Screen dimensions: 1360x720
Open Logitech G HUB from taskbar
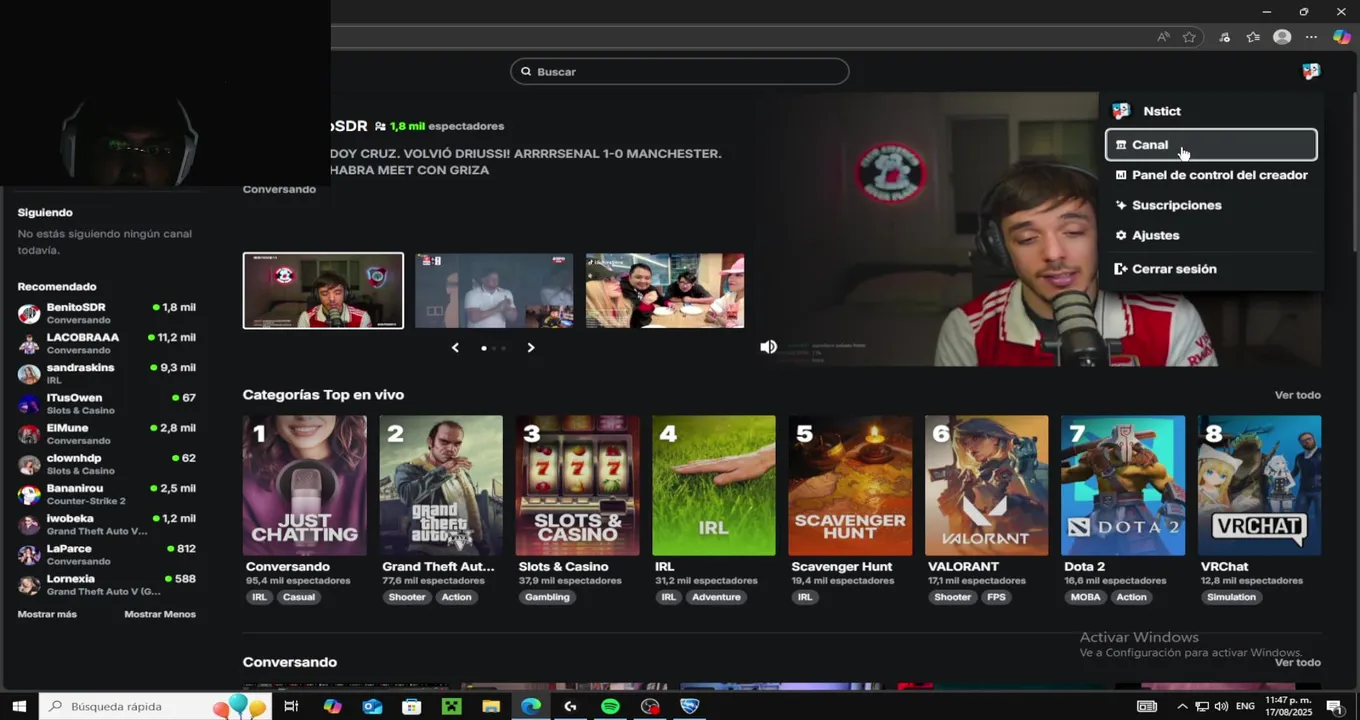[570, 706]
